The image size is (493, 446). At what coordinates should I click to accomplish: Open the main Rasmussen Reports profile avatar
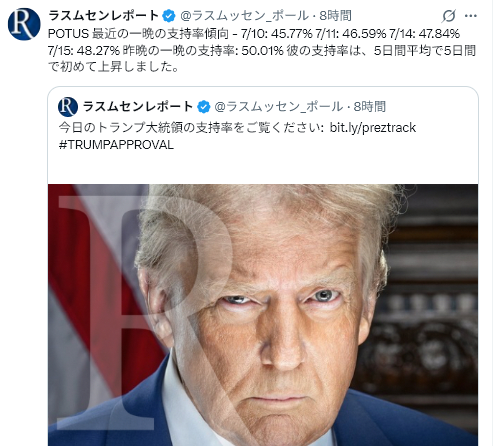click(24, 24)
